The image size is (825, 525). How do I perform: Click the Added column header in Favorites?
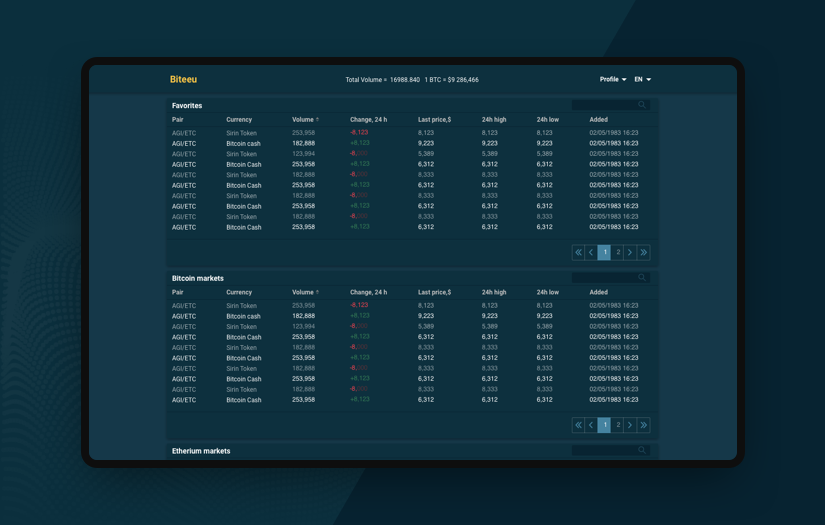[x=599, y=119]
